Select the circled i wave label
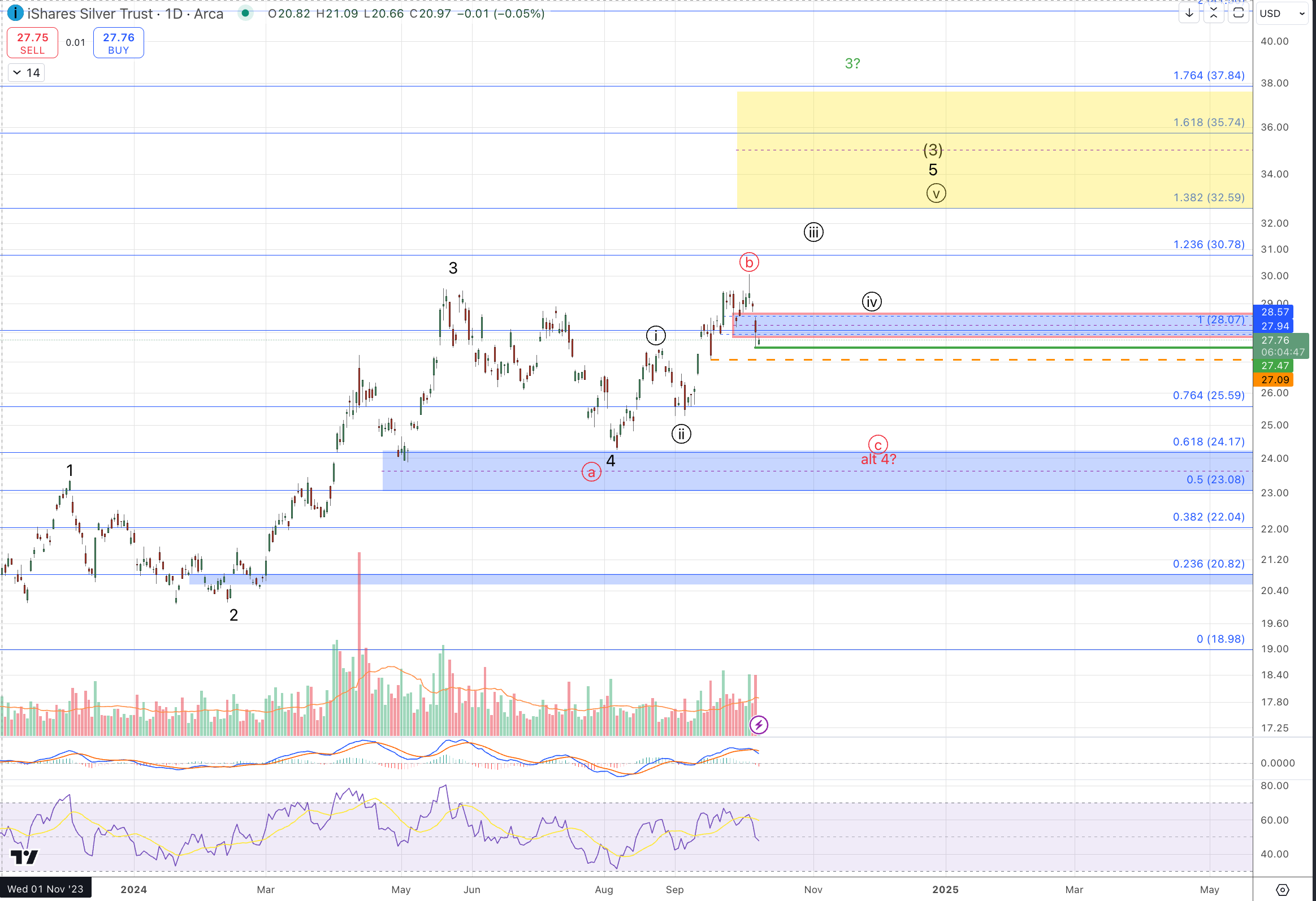 coord(656,336)
